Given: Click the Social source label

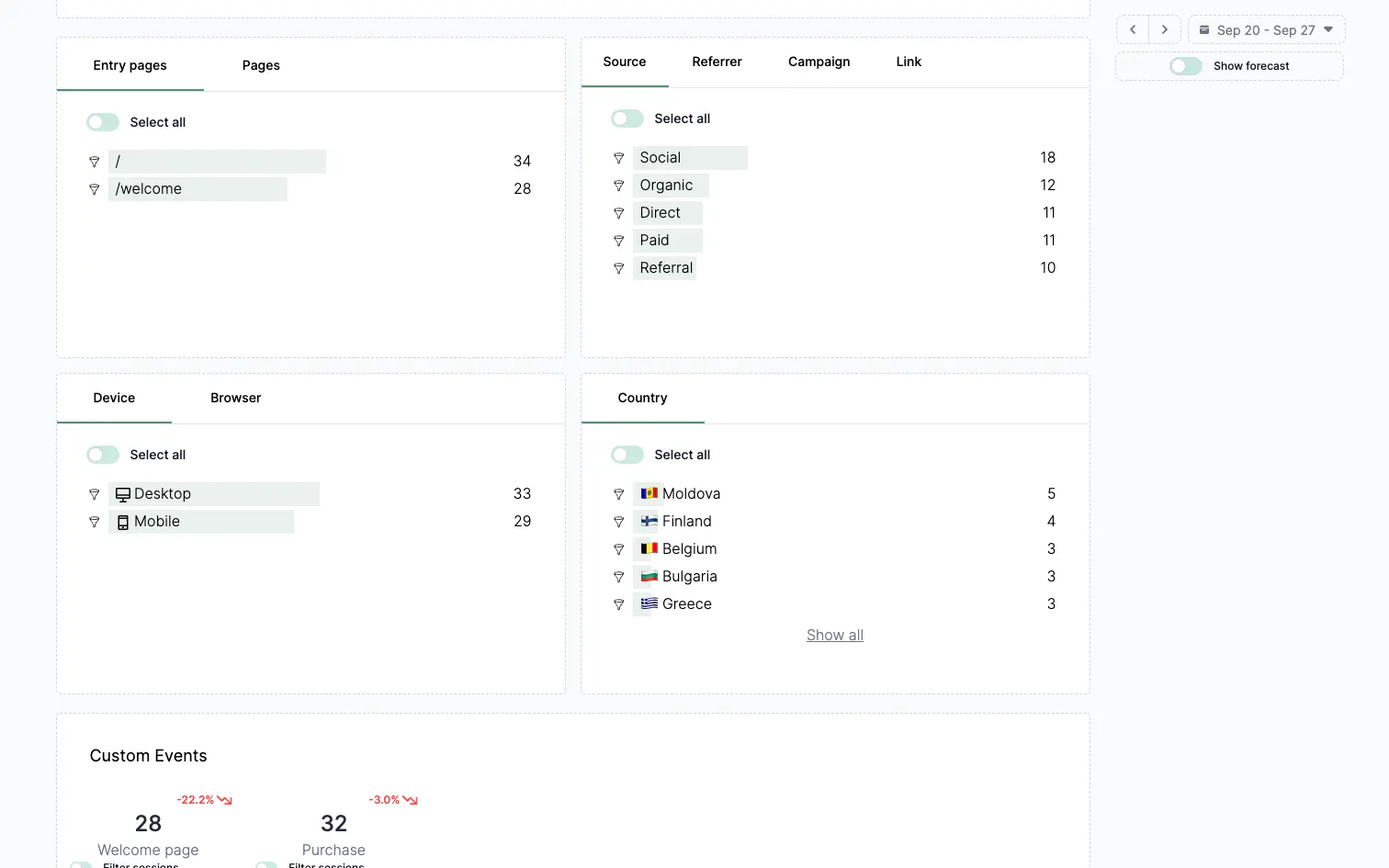Looking at the screenshot, I should click(x=661, y=158).
